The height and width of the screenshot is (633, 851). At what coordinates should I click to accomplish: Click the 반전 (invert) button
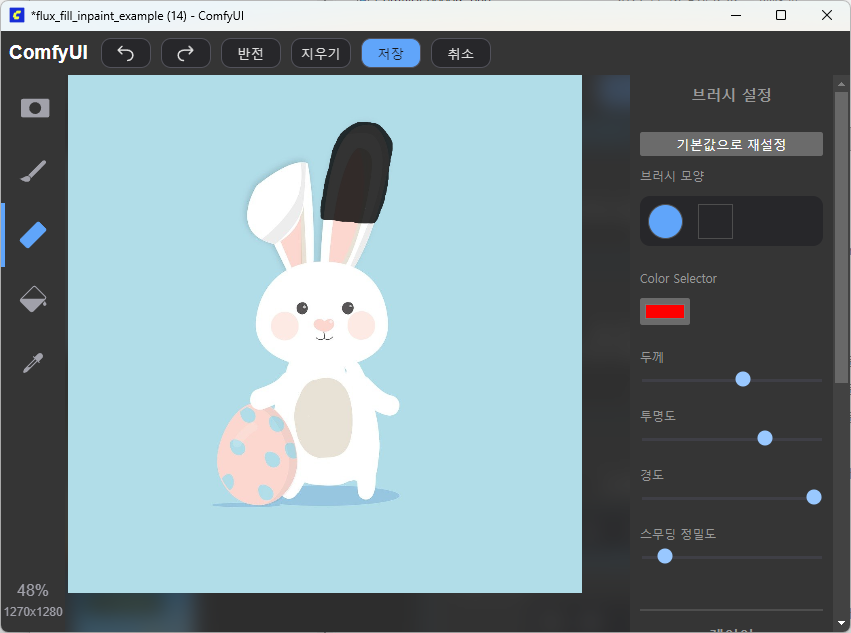(x=251, y=54)
